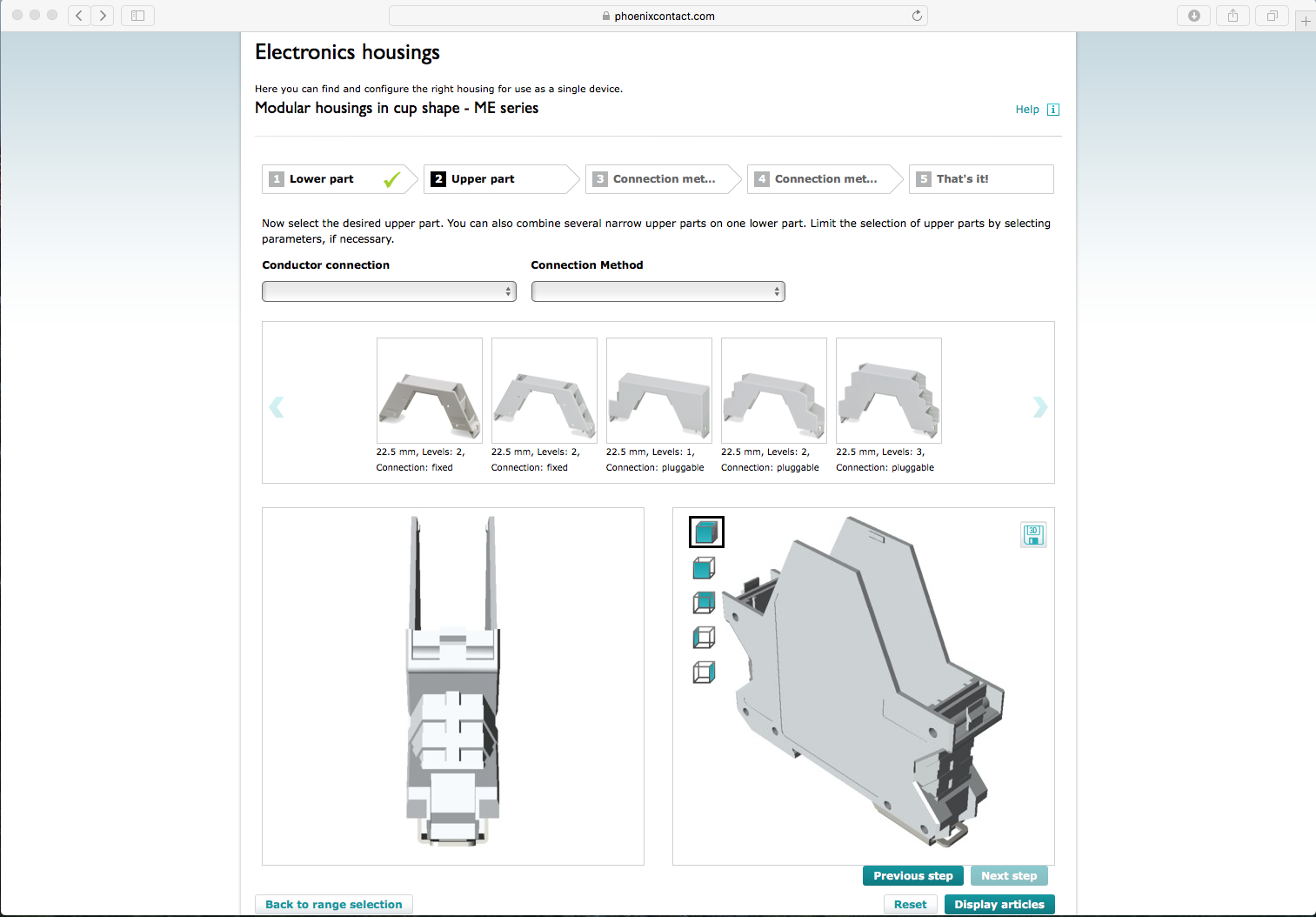This screenshot has height=917, width=1316.
Task: Select hidden-line wireframe cube view mode
Action: click(x=705, y=638)
